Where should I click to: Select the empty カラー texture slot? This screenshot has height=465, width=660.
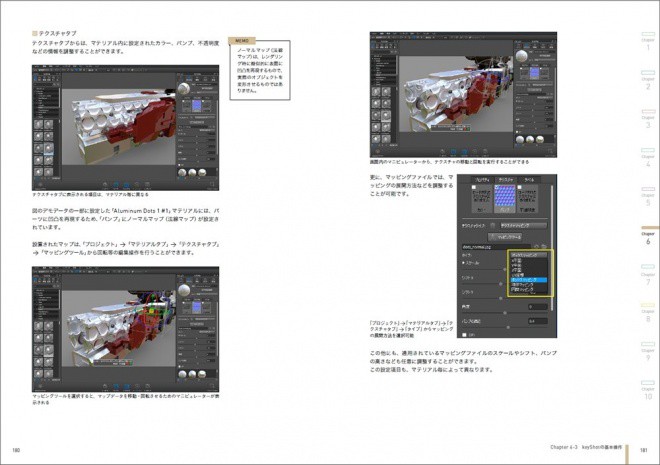(482, 199)
